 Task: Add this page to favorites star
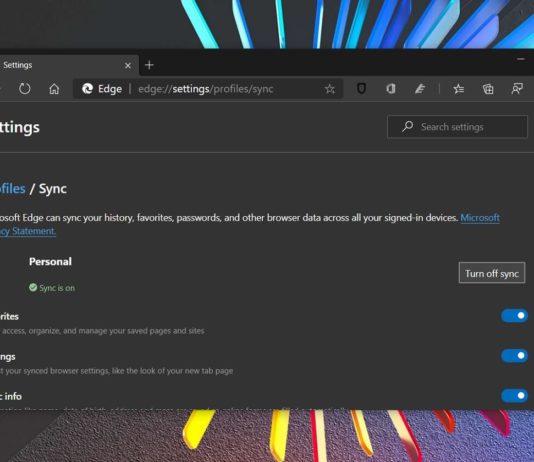[329, 89]
